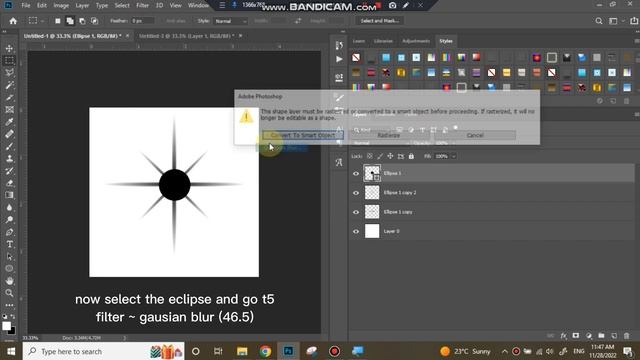Screen dimensions: 640x360
Task: Select the Lasso tool
Action: (9, 73)
